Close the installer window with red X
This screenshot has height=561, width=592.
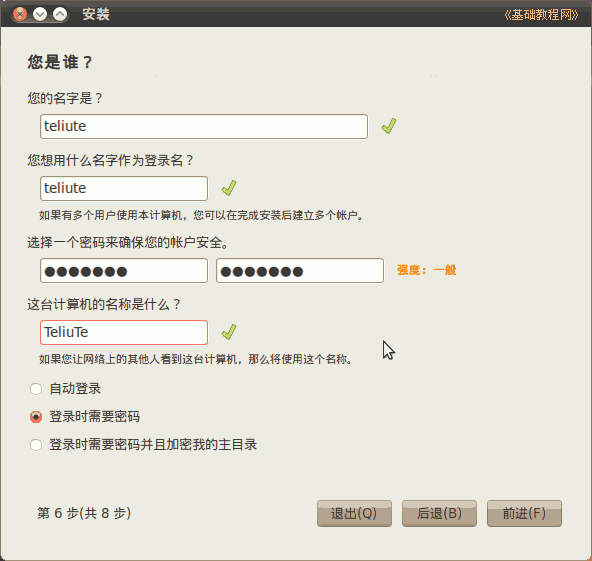20,14
